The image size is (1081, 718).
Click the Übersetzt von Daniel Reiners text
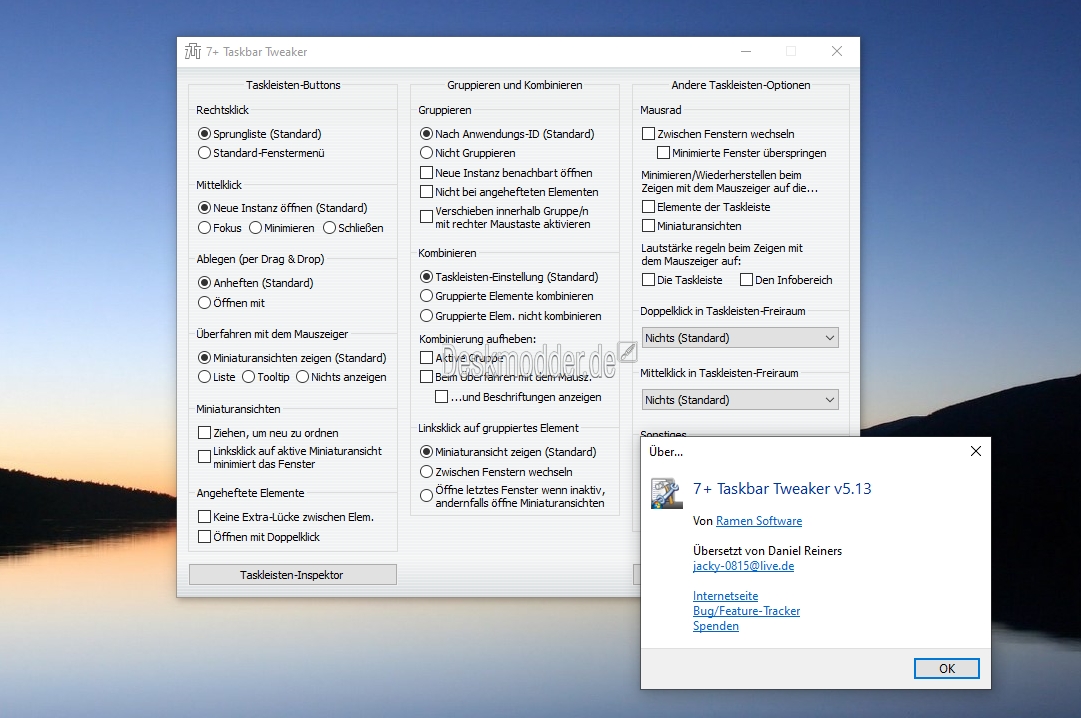click(767, 551)
